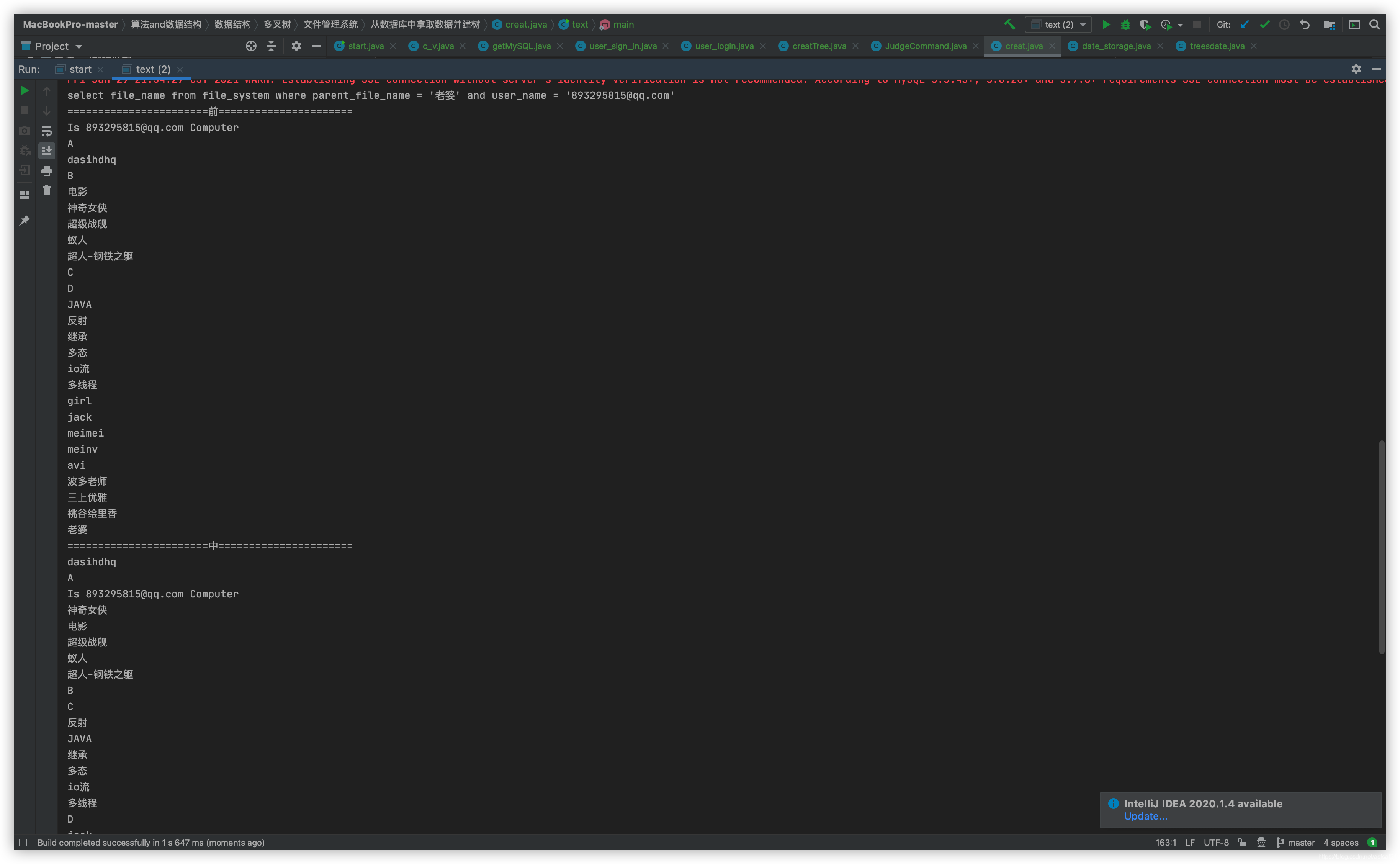Click Update... link in IDEA notification

click(1145, 816)
